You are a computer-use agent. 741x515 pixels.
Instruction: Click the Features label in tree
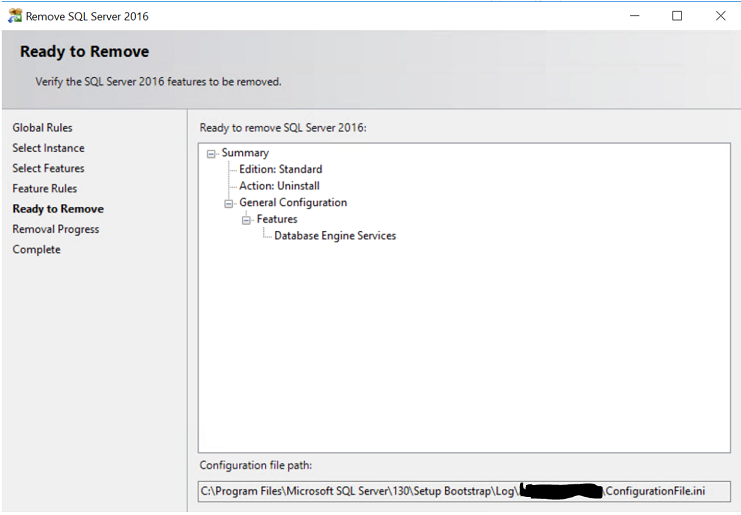(x=277, y=220)
